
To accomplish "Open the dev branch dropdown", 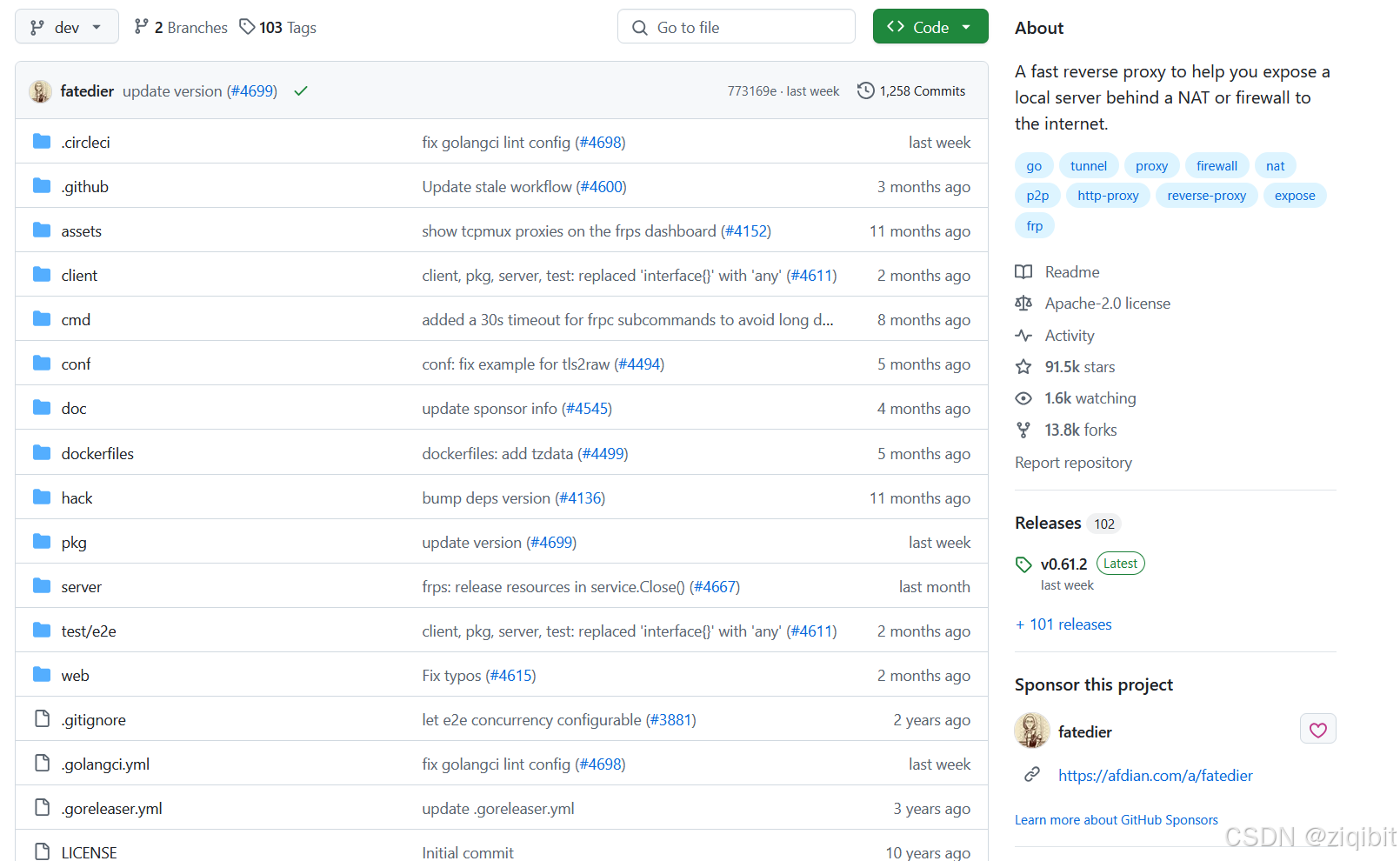I will point(67,27).
